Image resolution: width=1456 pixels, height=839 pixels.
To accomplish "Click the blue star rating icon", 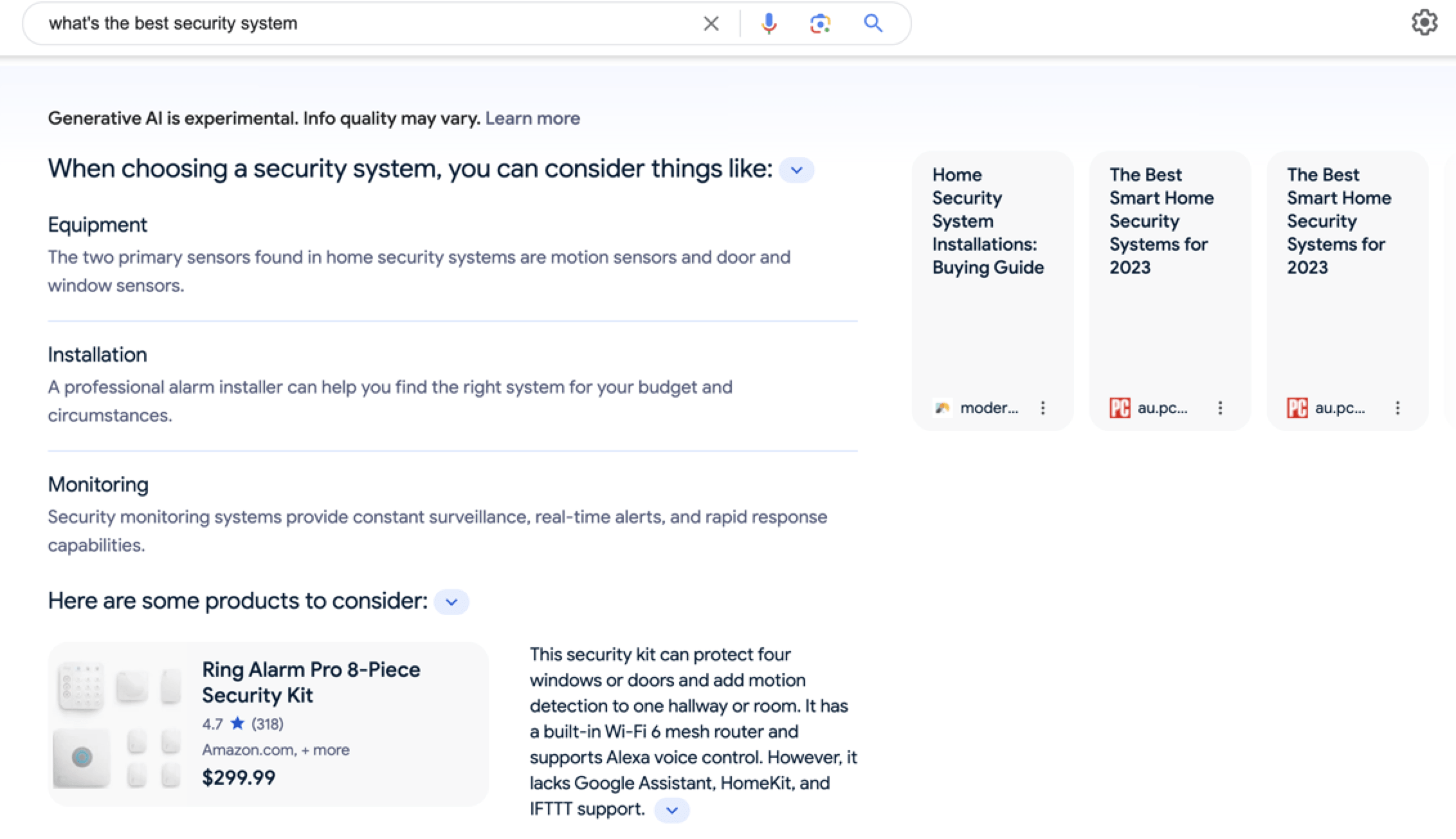I will 237,723.
